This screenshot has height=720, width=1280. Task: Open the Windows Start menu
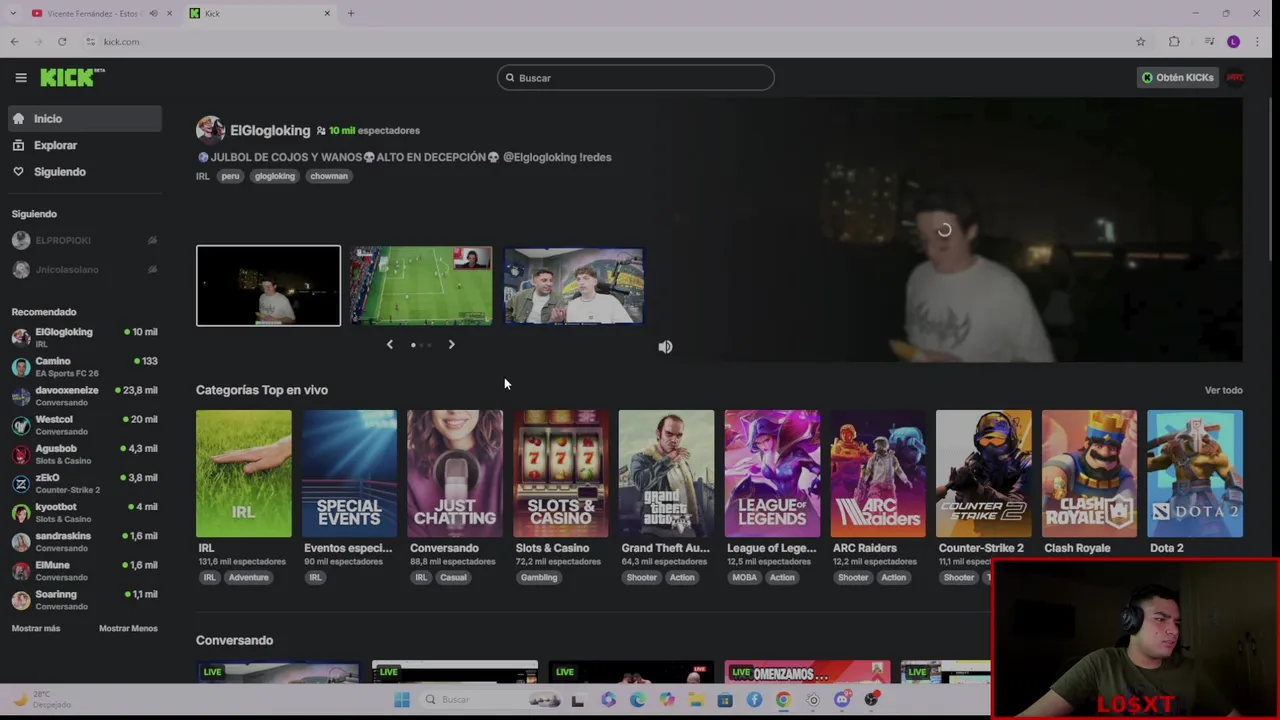pos(402,700)
